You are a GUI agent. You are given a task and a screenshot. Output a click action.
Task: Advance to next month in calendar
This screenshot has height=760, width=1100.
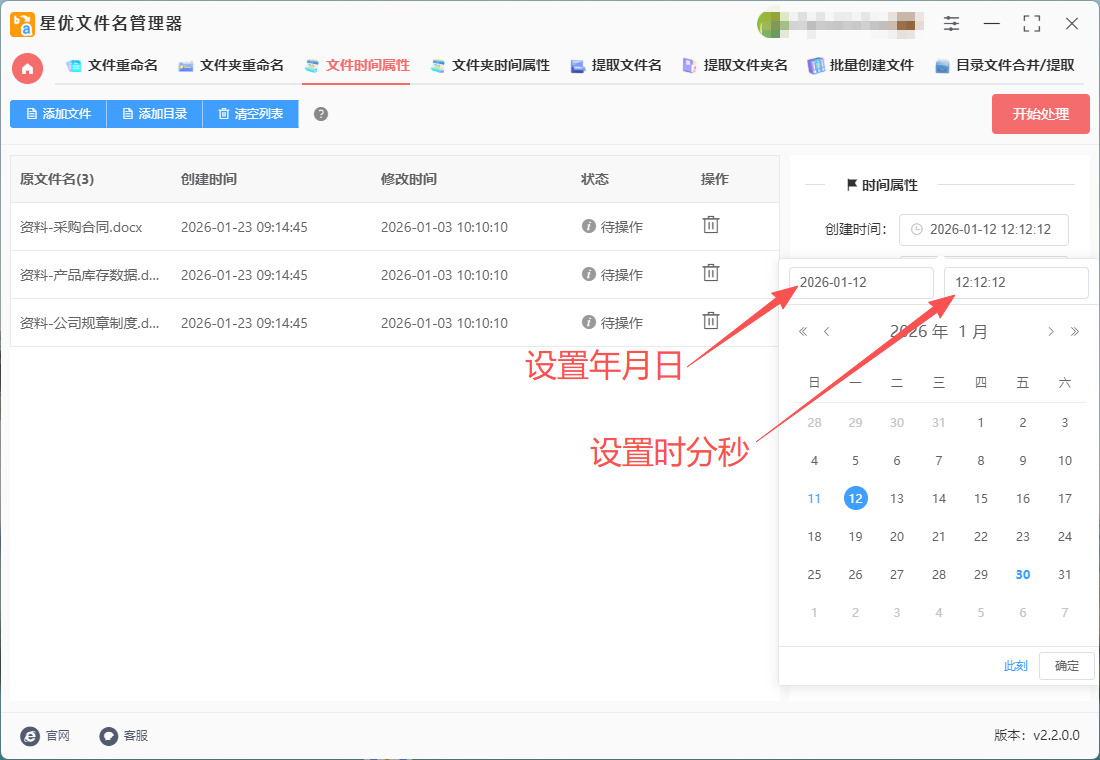(1050, 332)
